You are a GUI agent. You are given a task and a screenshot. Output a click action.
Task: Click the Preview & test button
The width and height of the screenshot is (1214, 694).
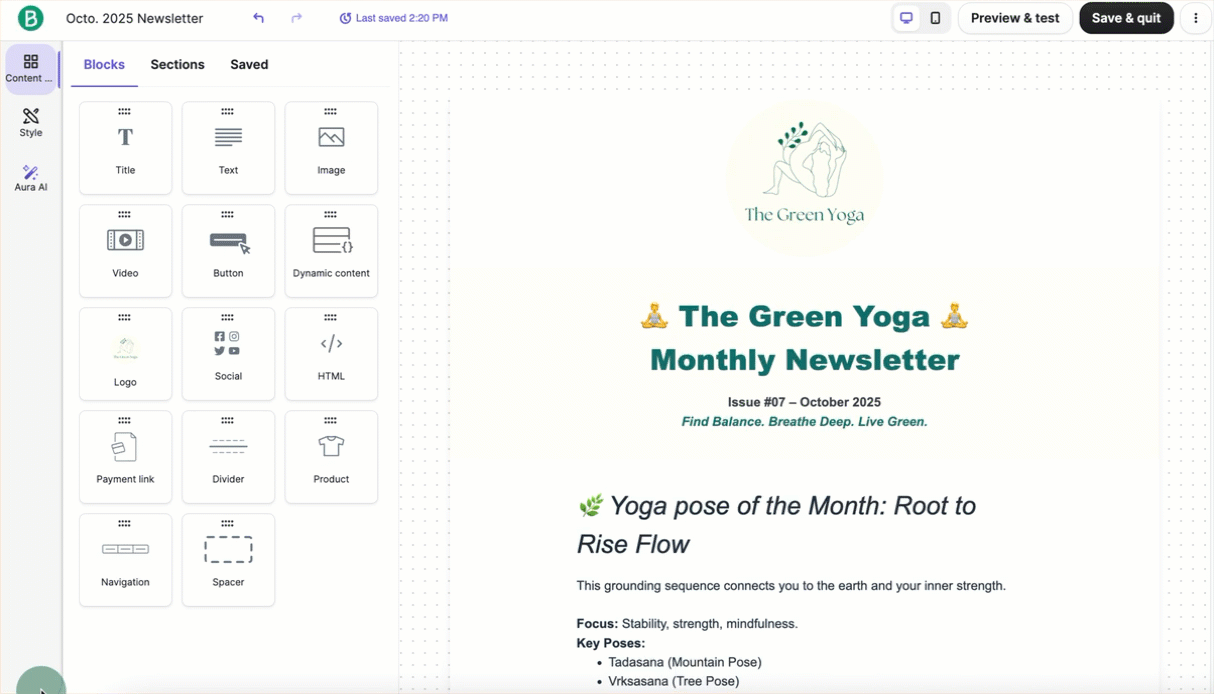tap(1014, 18)
